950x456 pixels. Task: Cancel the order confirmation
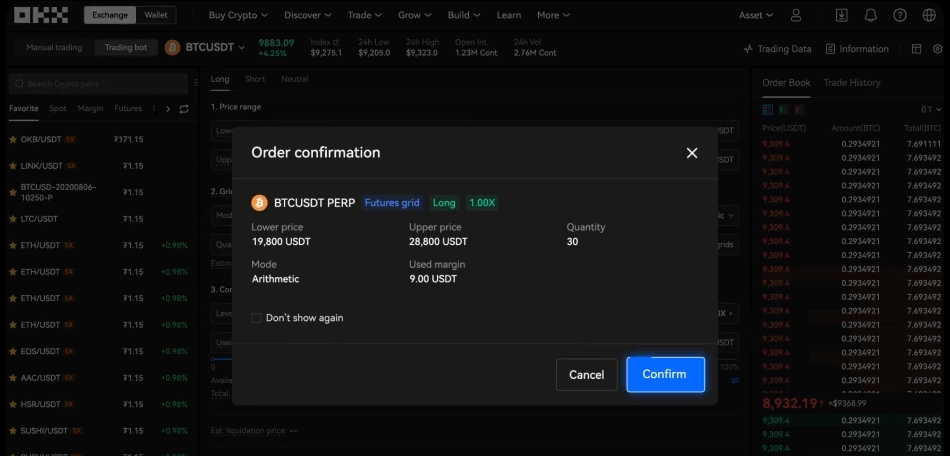[x=586, y=375]
